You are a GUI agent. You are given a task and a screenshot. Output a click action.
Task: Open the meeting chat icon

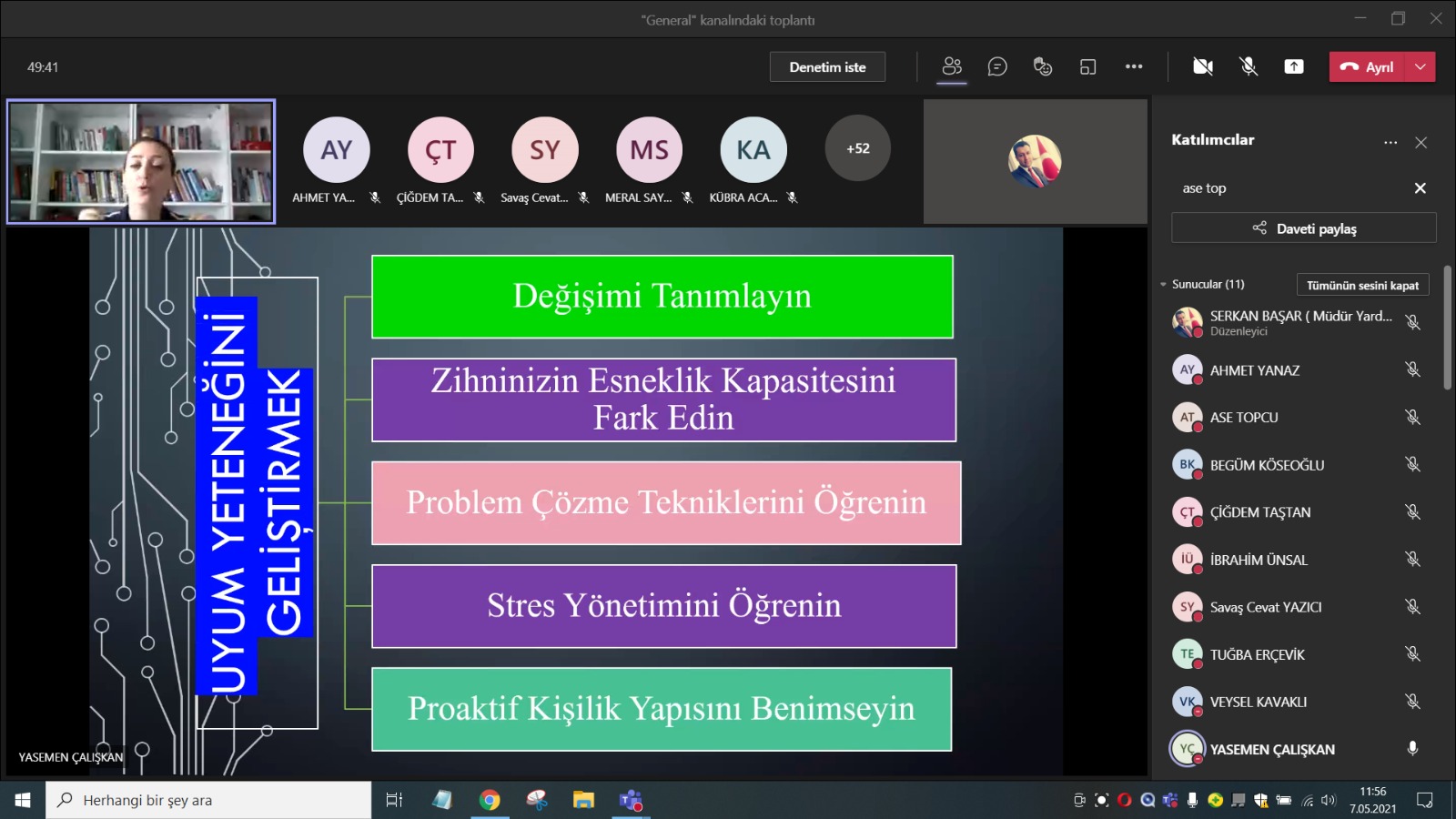click(x=997, y=66)
